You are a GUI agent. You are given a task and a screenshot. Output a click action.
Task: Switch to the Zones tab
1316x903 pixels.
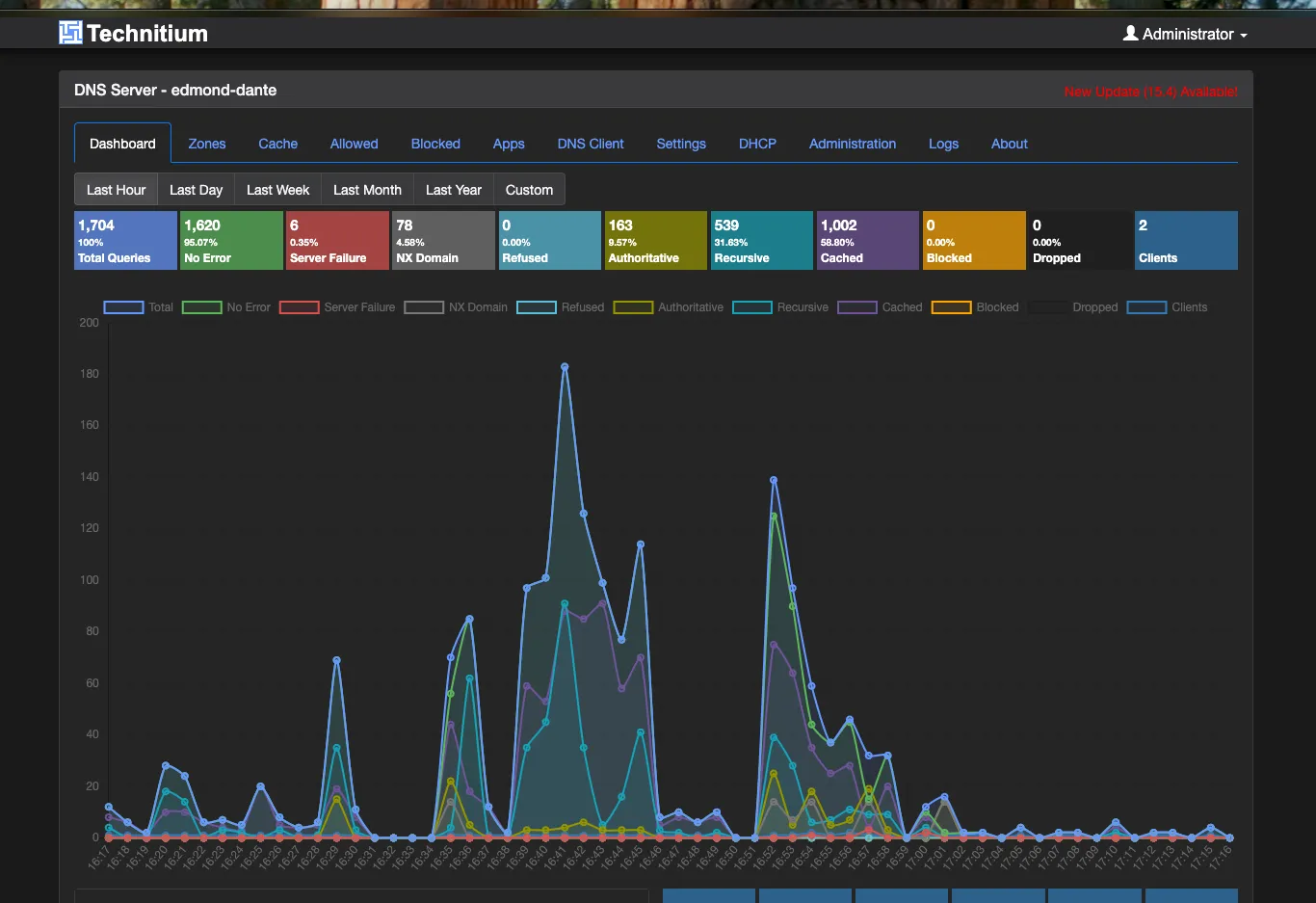point(207,144)
